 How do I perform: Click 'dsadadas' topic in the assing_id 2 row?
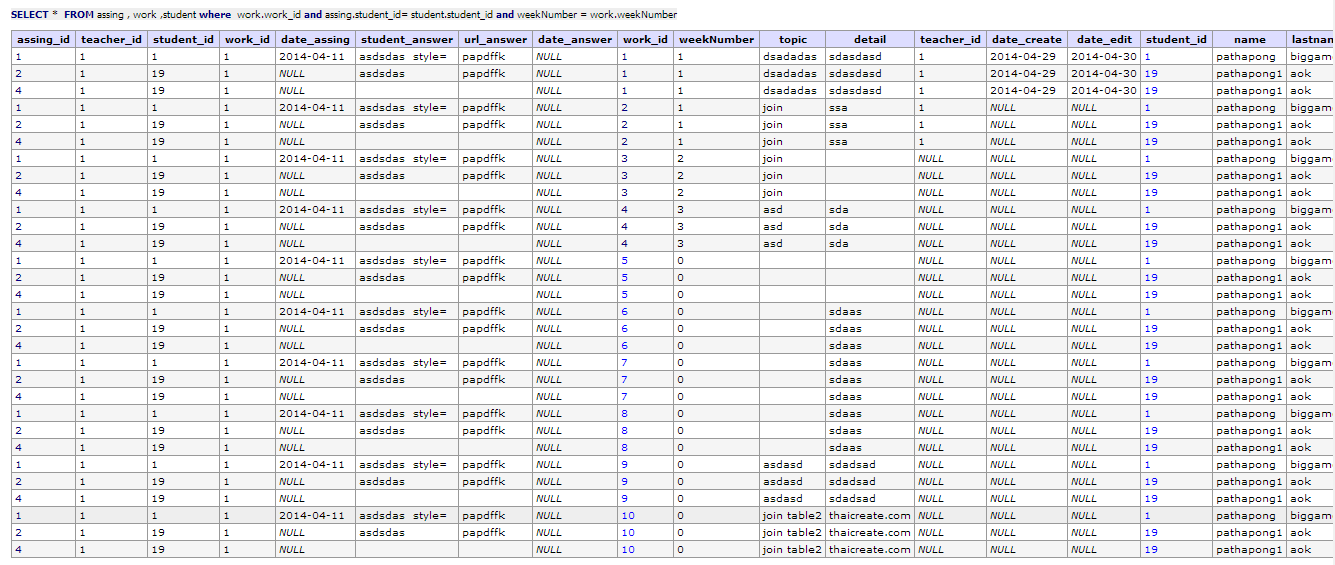tap(790, 73)
